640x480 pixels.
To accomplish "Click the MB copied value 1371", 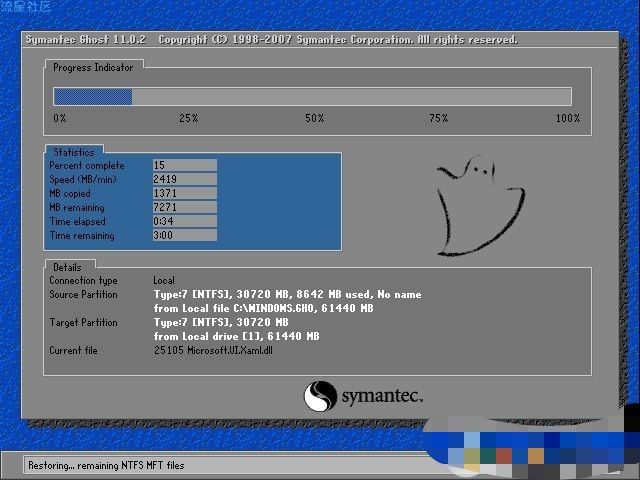I will [x=185, y=193].
